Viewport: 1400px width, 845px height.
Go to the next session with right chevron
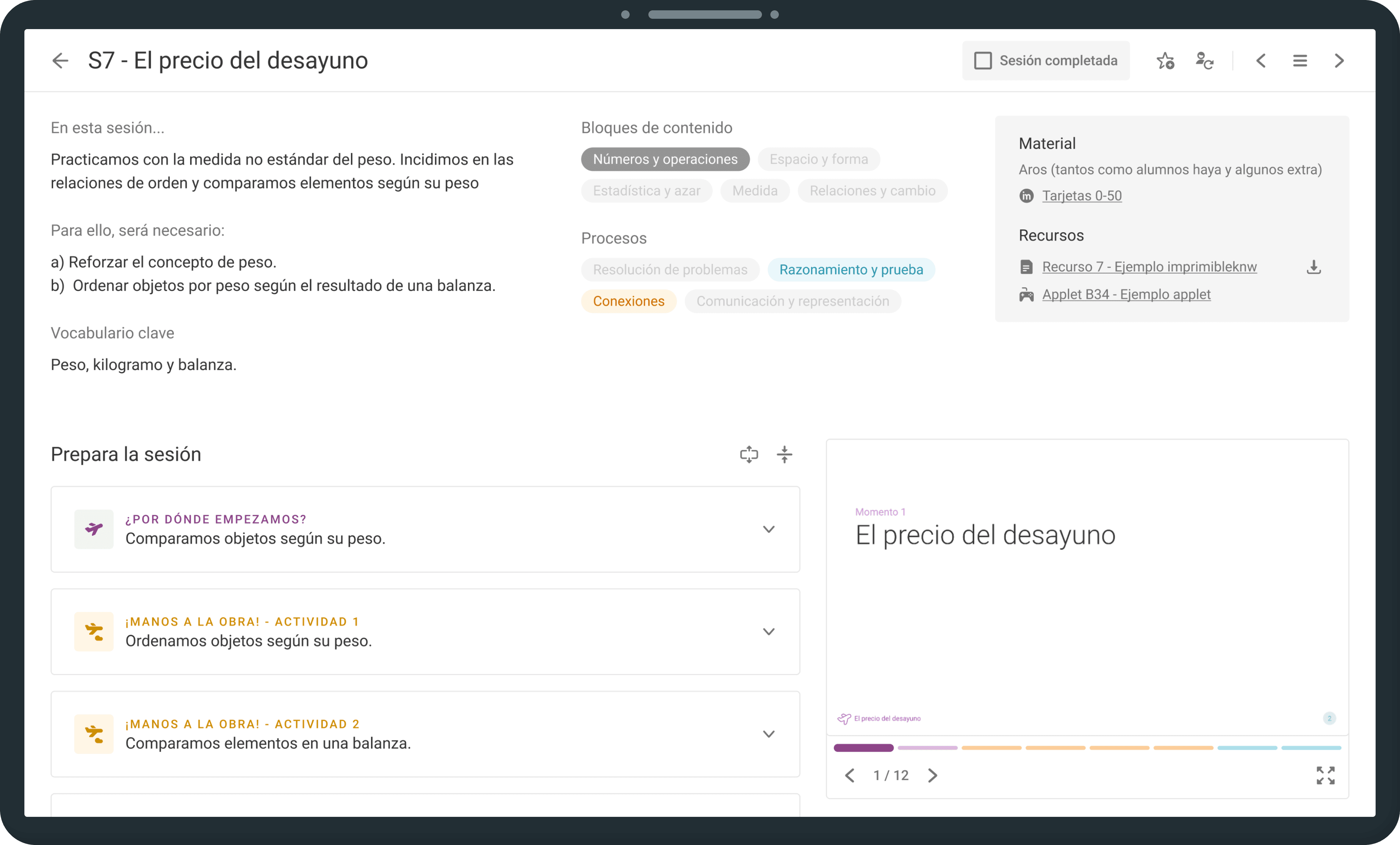click(1339, 60)
